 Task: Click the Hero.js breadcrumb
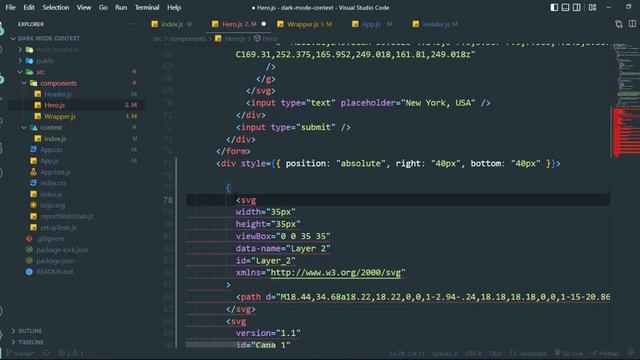coord(235,38)
